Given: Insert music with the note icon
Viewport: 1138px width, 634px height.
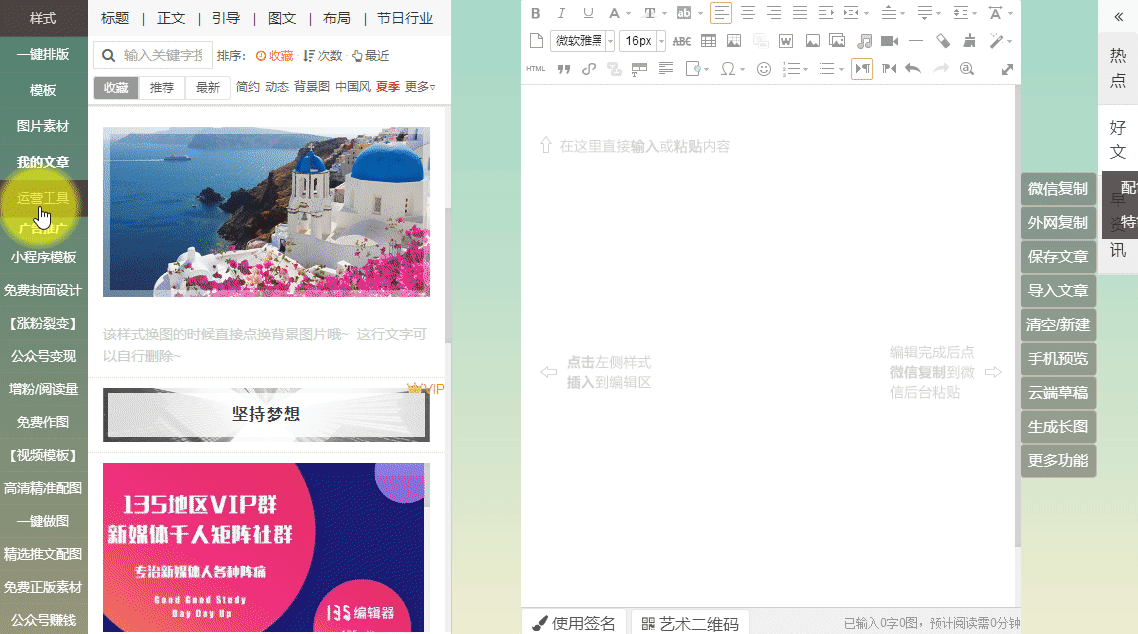Looking at the screenshot, I should point(864,41).
